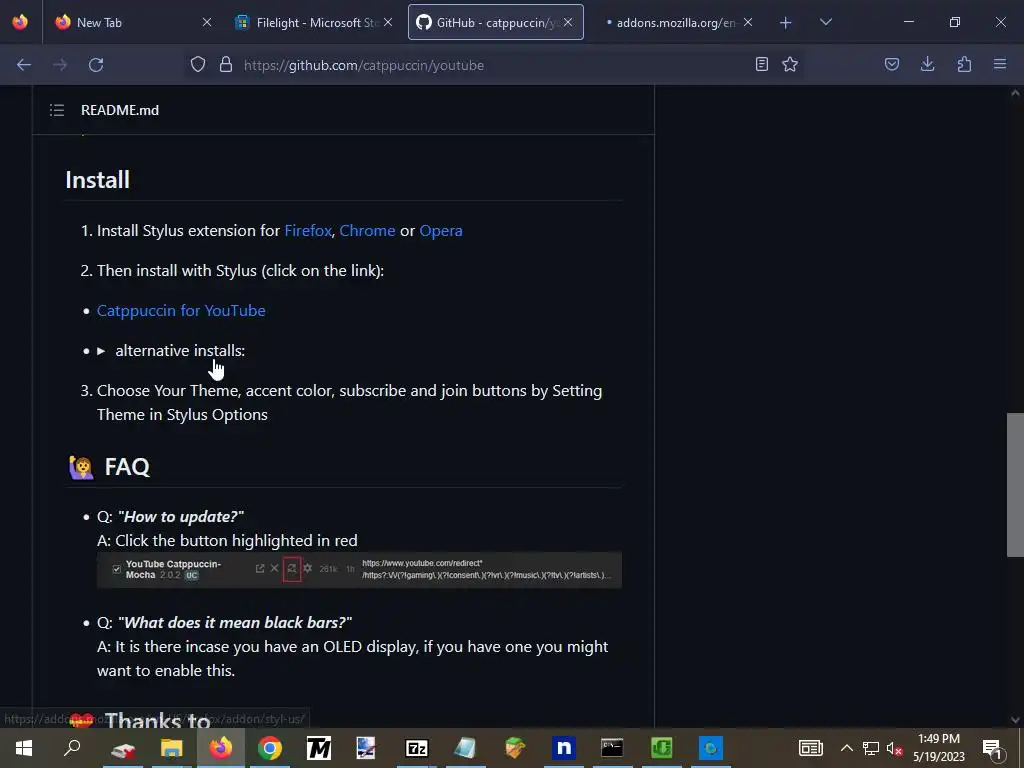Open the blue 'n' app in taskbar
The height and width of the screenshot is (768, 1024).
tap(563, 748)
